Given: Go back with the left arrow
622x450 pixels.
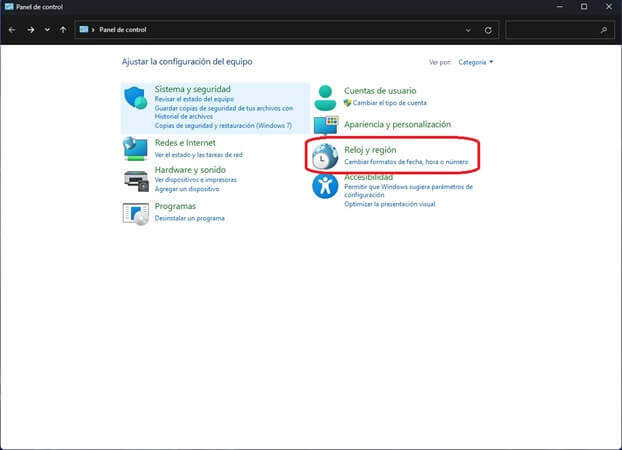Looking at the screenshot, I should click(x=12, y=30).
